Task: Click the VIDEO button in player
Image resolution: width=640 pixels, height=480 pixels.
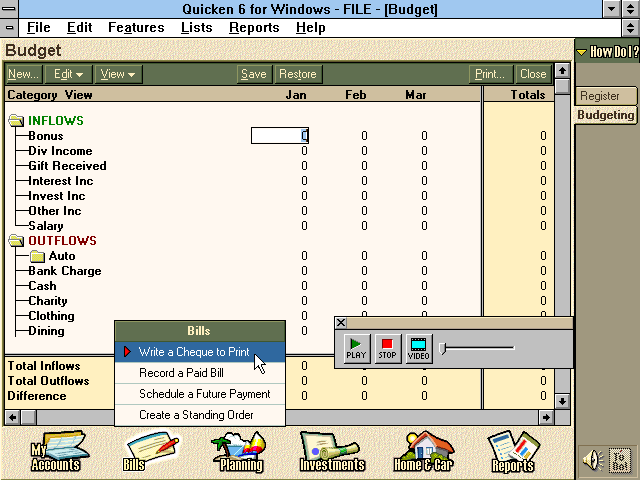Action: 419,348
